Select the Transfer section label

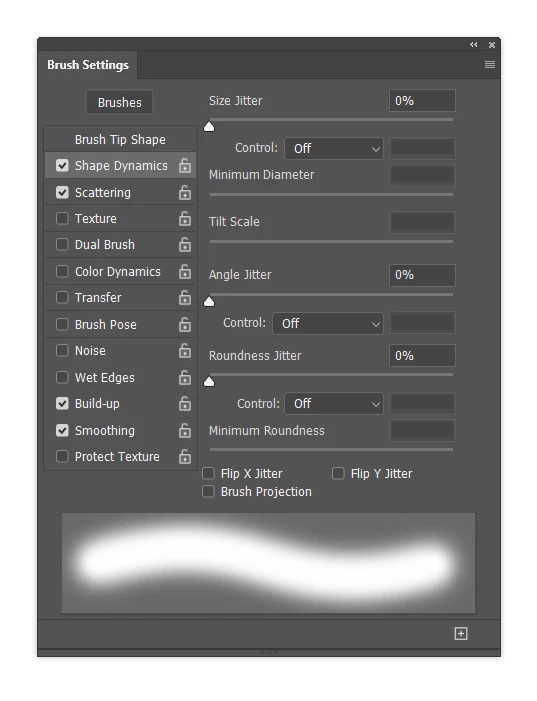(98, 297)
